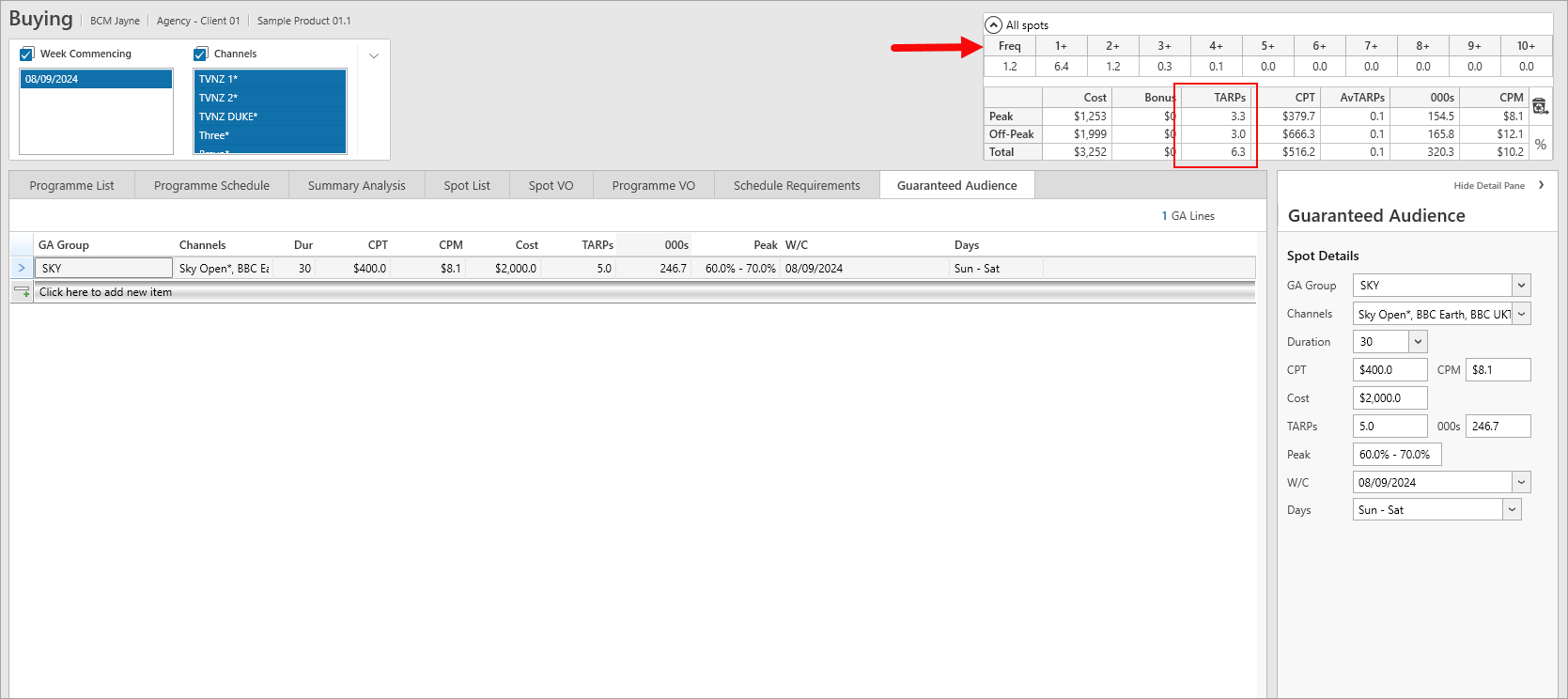Click the 1 GA Lines label
The width and height of the screenshot is (1568, 699).
click(x=1188, y=216)
